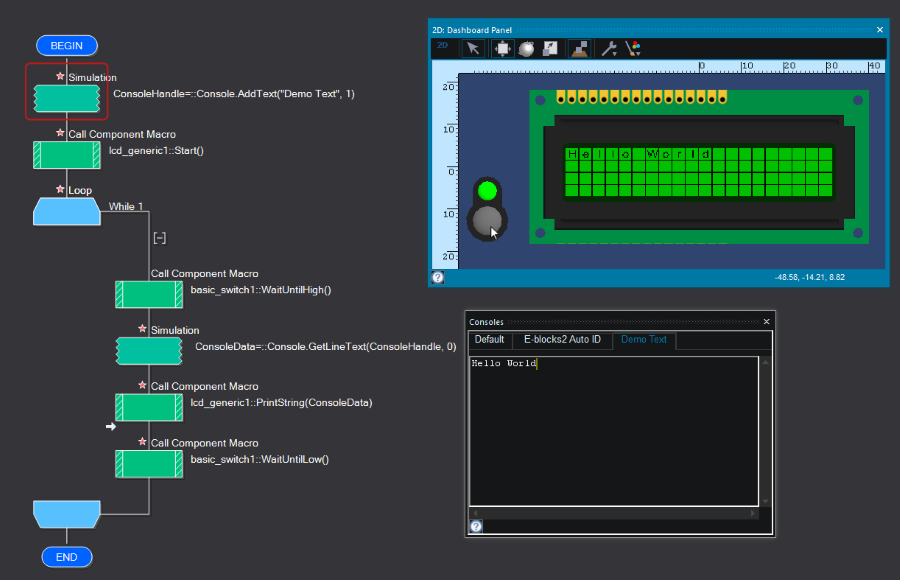900x580 pixels.
Task: Switch to the Demo Text console tab
Action: click(x=644, y=340)
